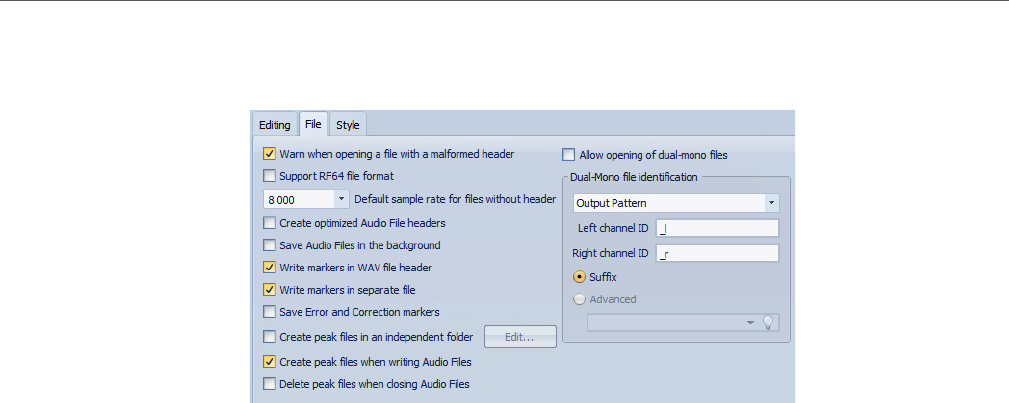The image size is (1009, 403).
Task: Click the Left channel ID field
Action: tap(717, 228)
